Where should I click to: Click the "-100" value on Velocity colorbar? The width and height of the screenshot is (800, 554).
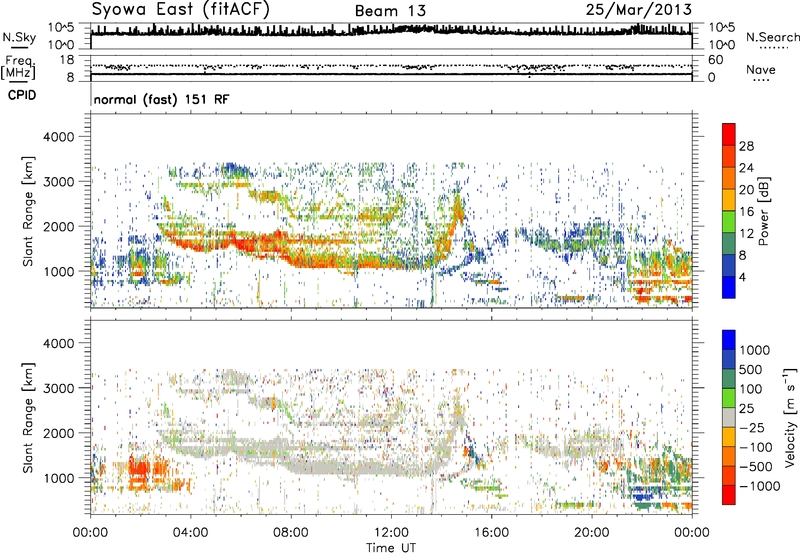click(x=756, y=447)
